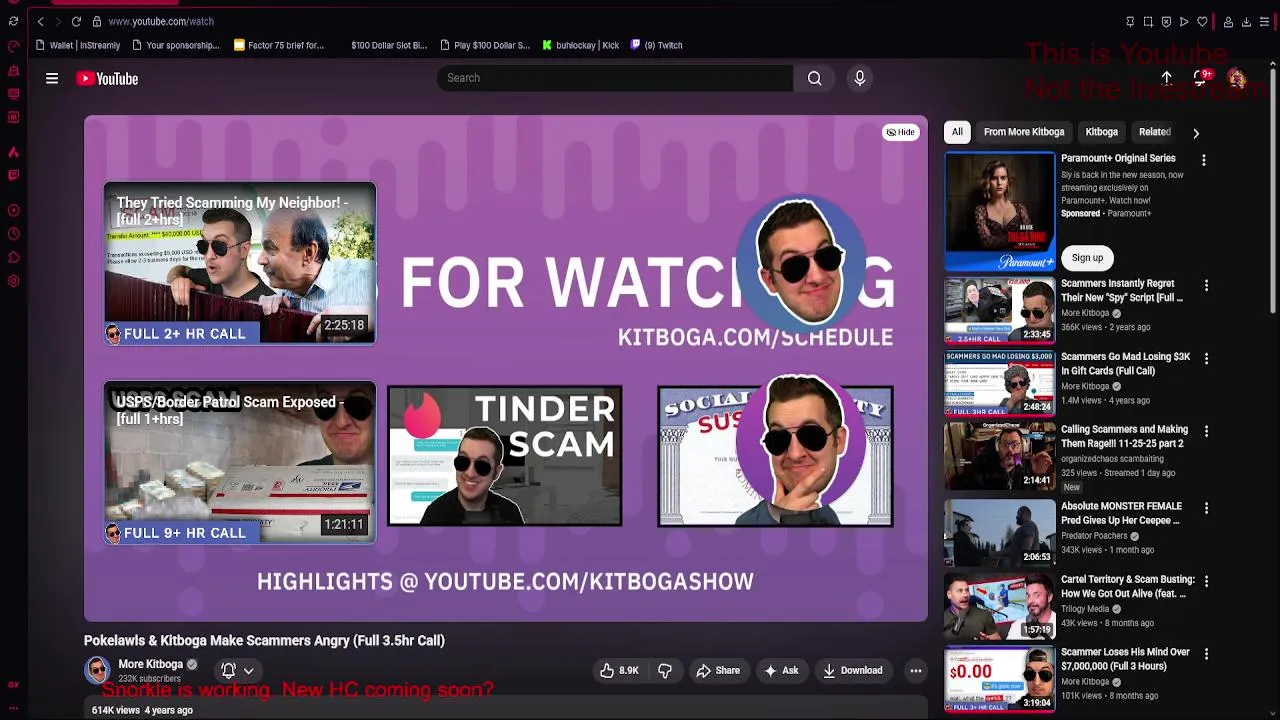This screenshot has height=720, width=1280.
Task: Open the More Kitboga channel name
Action: [x=150, y=664]
